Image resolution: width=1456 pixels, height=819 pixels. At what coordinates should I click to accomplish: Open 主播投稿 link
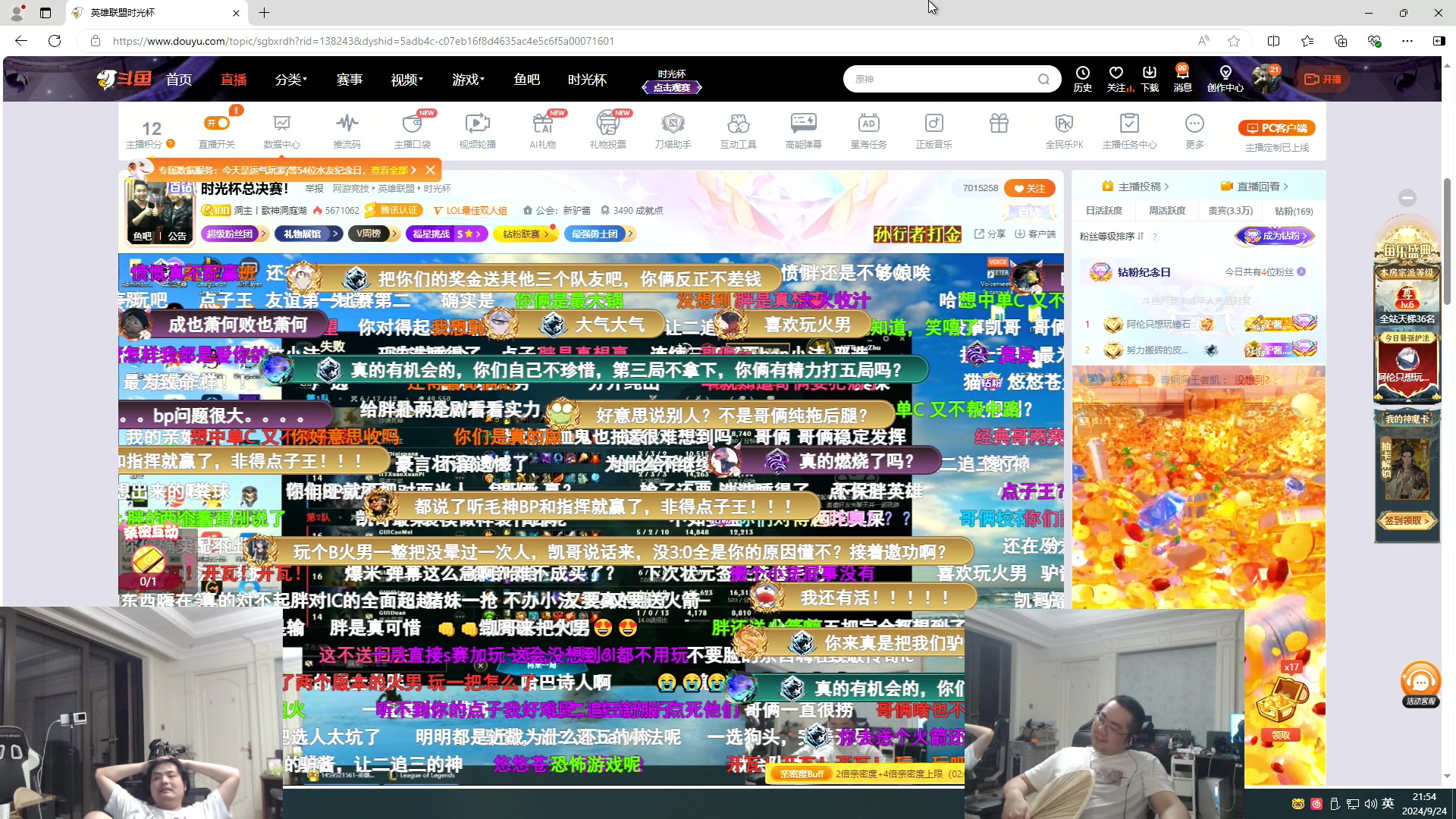[x=1135, y=187]
